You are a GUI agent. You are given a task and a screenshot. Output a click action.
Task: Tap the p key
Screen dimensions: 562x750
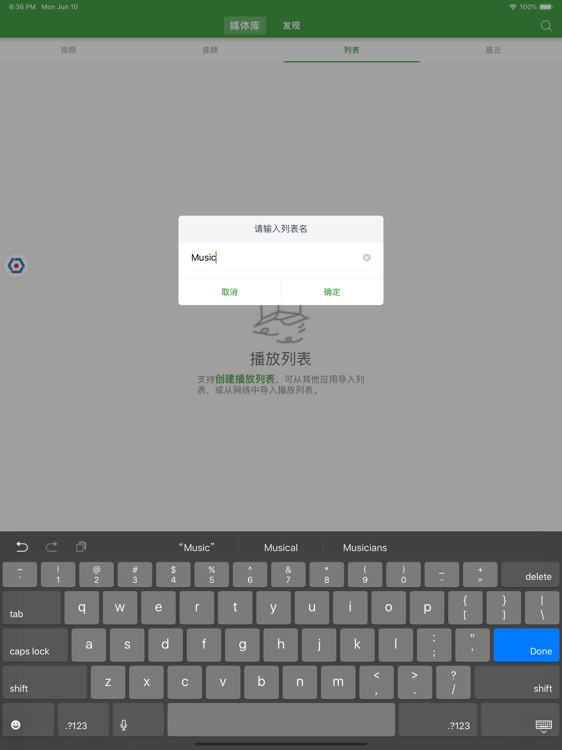pos(427,607)
